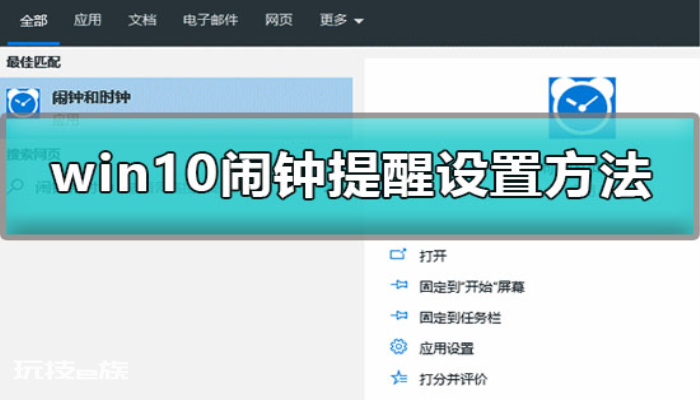Click the alarm clock icon beside 闹钟和时钟
The image size is (700, 400).
[23, 102]
